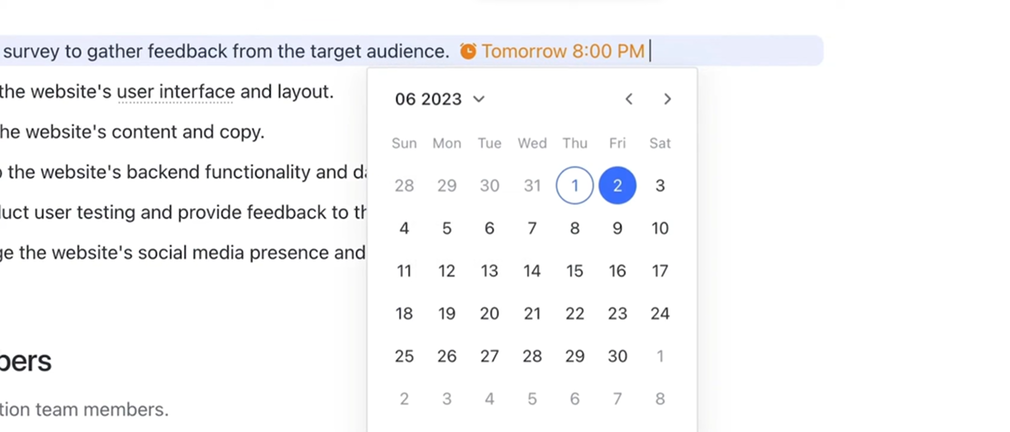Click the "Tomorrow 8:00 PM" reminder text
The image size is (1010, 432).
pyautogui.click(x=563, y=51)
